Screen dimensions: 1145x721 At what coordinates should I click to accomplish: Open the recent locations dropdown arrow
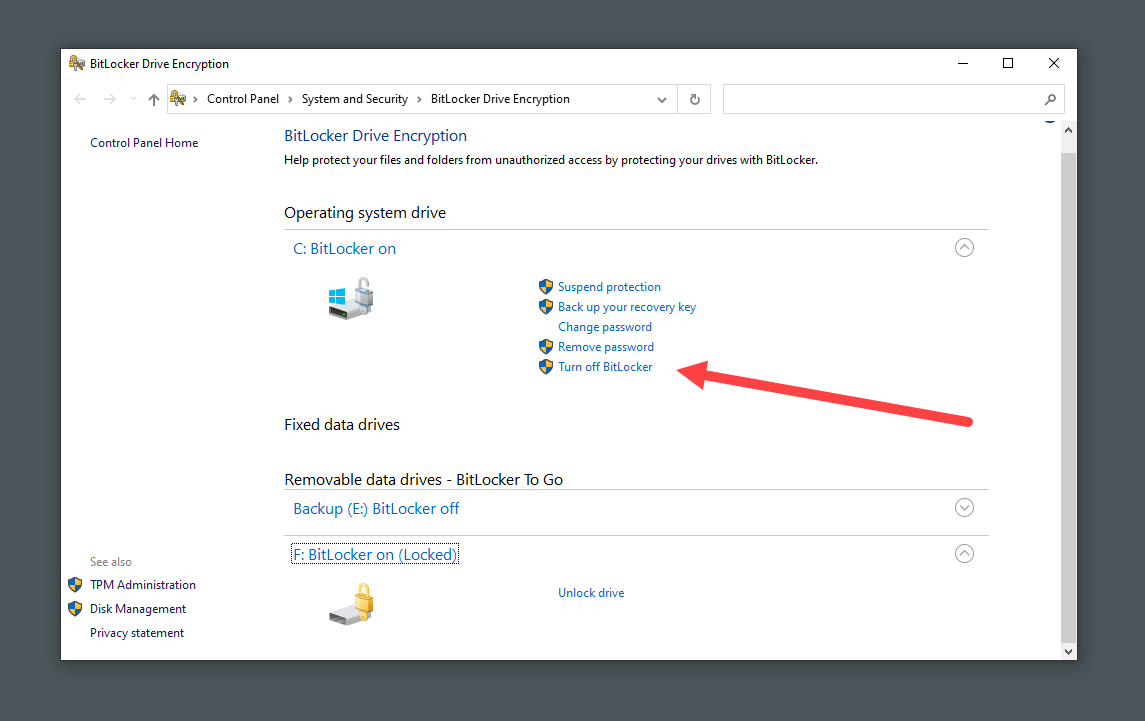[133, 99]
